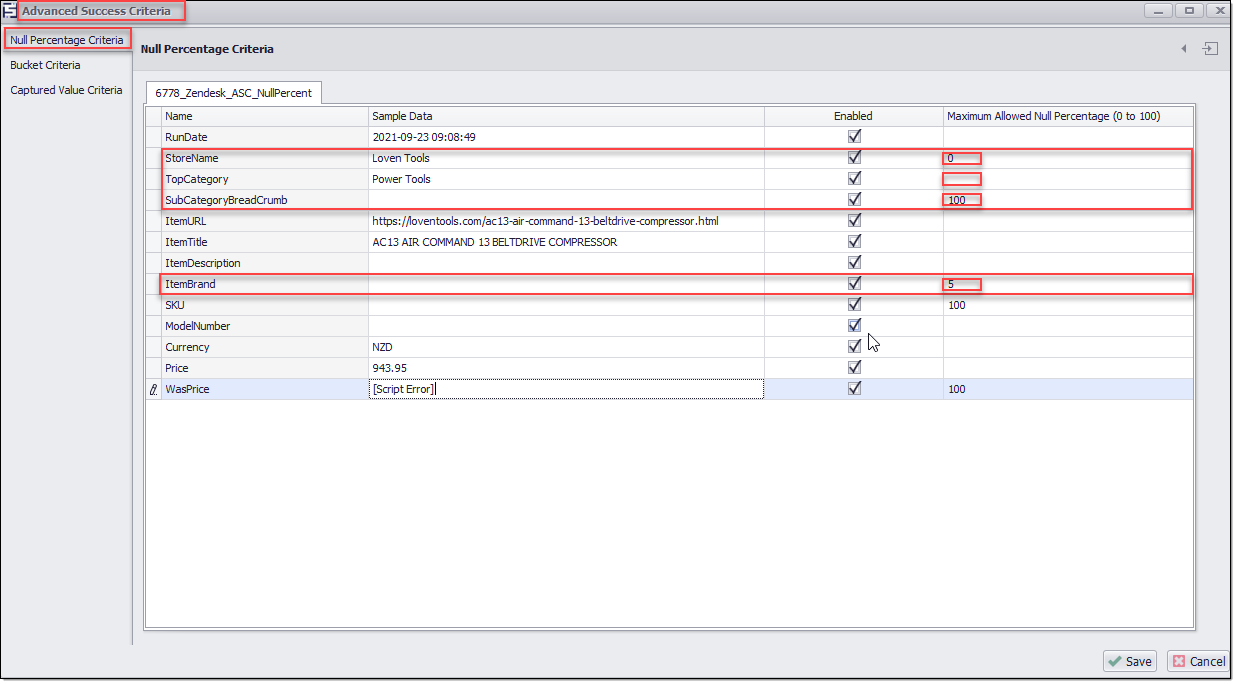Click the app icon in title bar
This screenshot has height=684, width=1236.
coord(9,11)
